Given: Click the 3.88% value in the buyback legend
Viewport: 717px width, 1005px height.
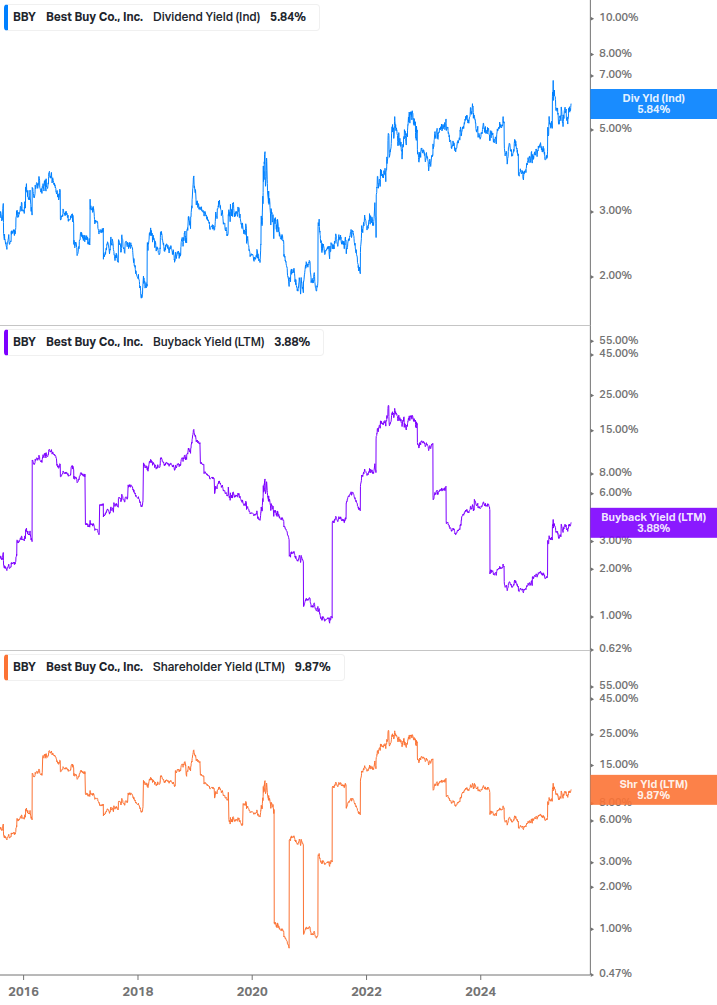Looking at the screenshot, I should [x=292, y=342].
